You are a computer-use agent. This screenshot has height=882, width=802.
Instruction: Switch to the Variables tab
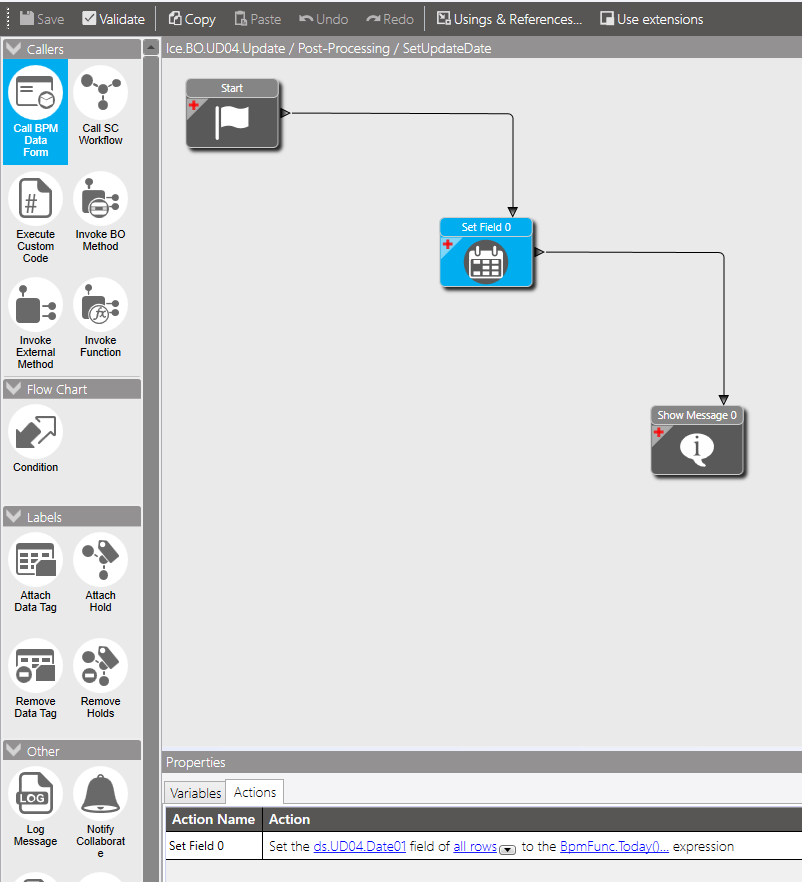point(195,793)
